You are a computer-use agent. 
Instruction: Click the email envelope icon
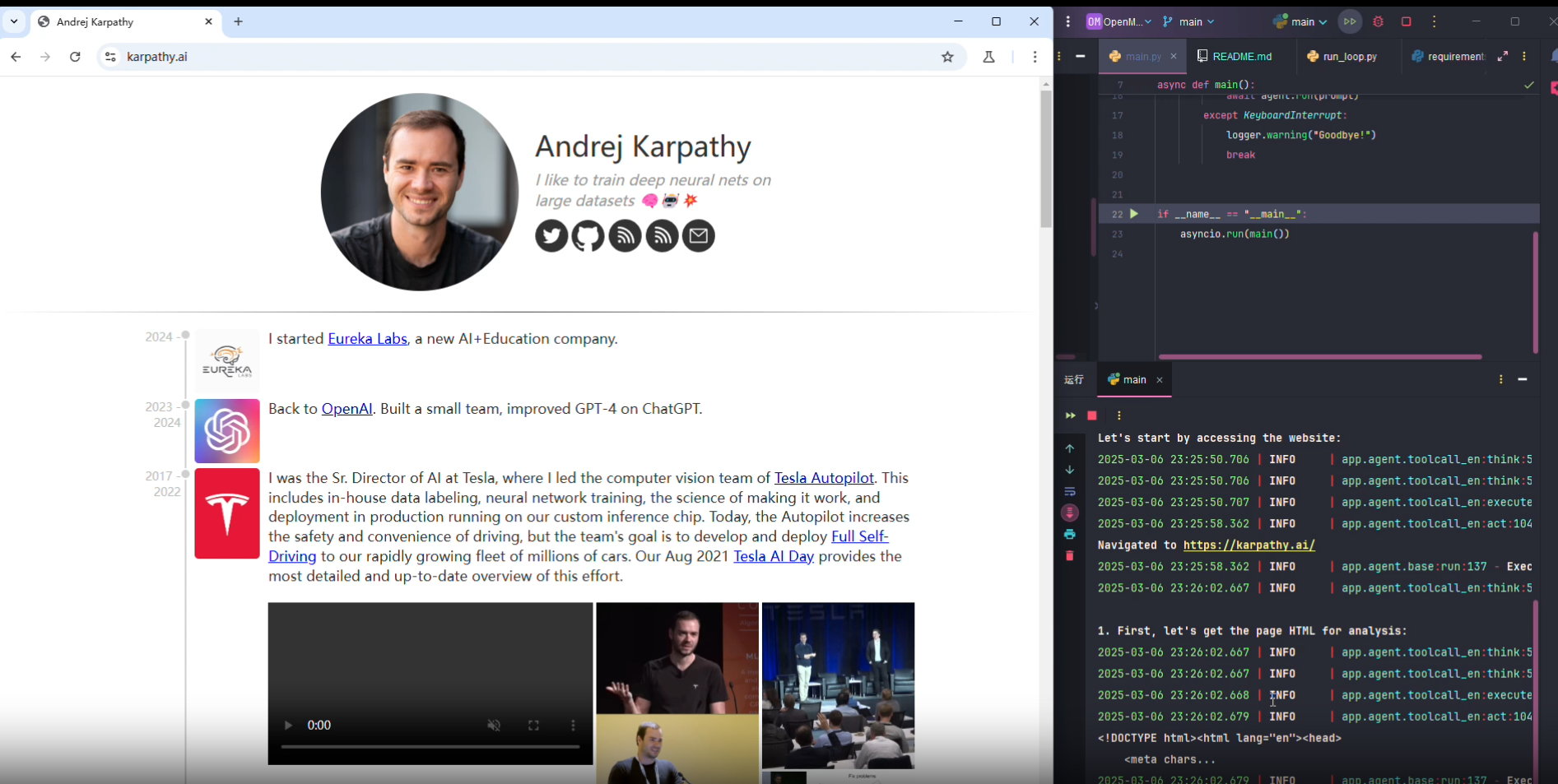point(699,236)
